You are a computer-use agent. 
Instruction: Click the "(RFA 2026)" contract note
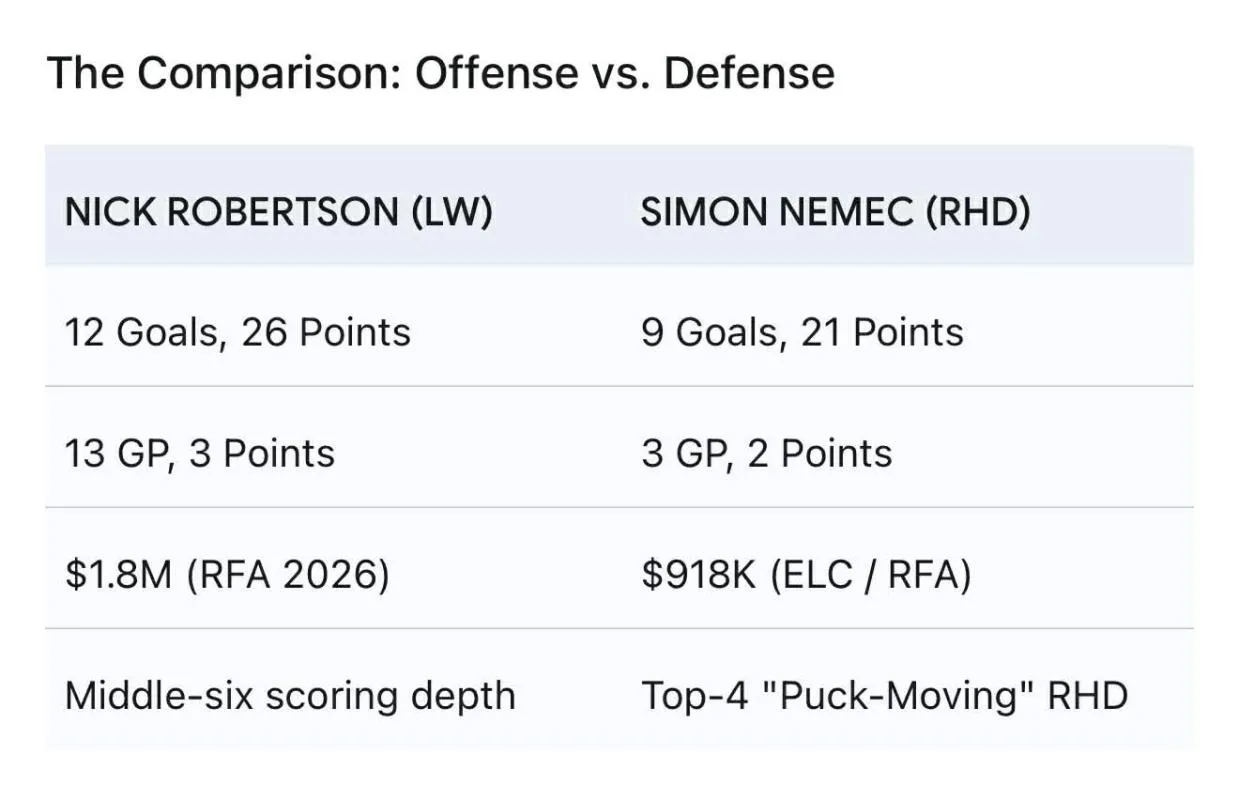point(288,575)
